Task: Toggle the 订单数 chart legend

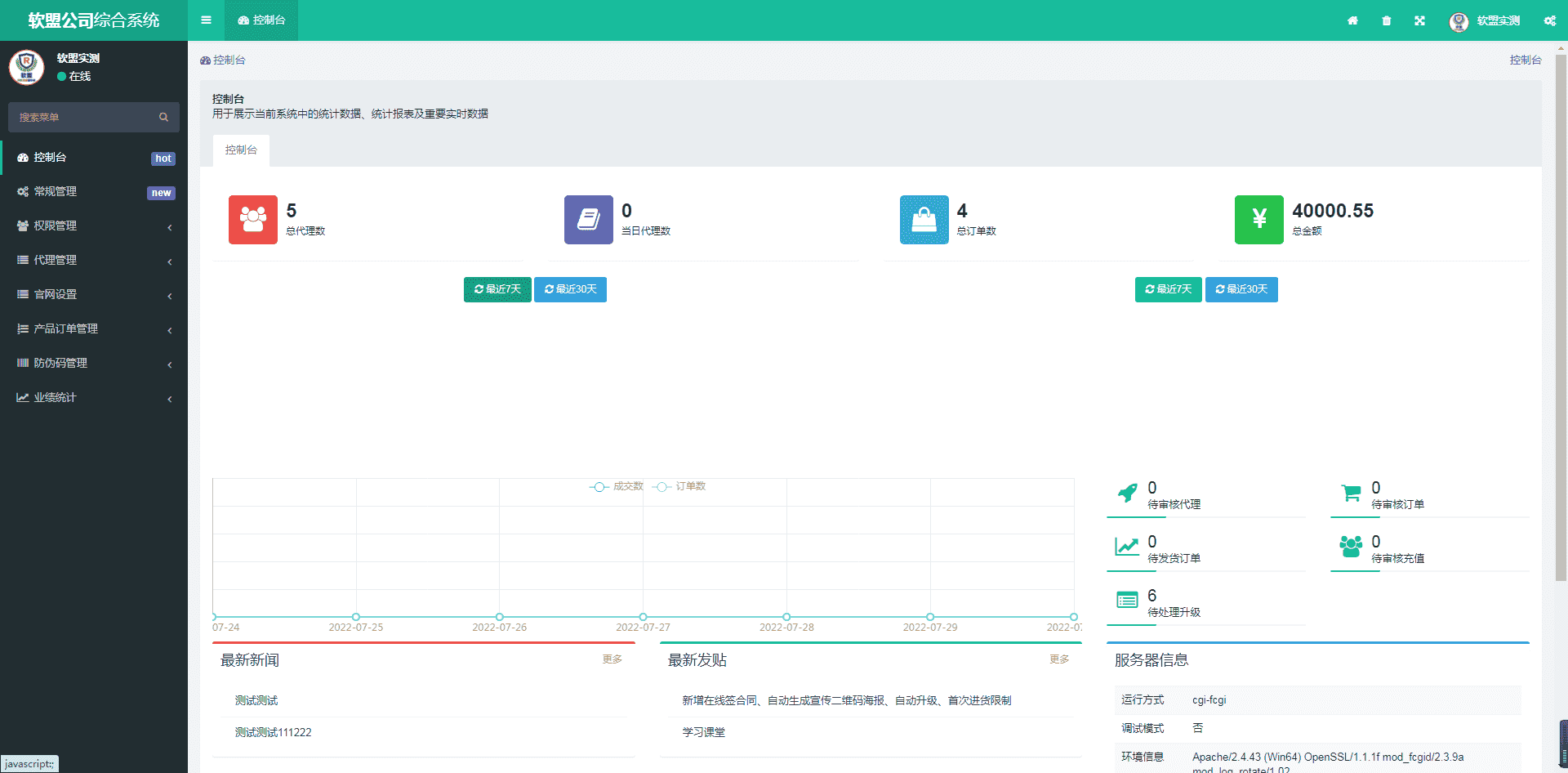Action: [x=679, y=486]
